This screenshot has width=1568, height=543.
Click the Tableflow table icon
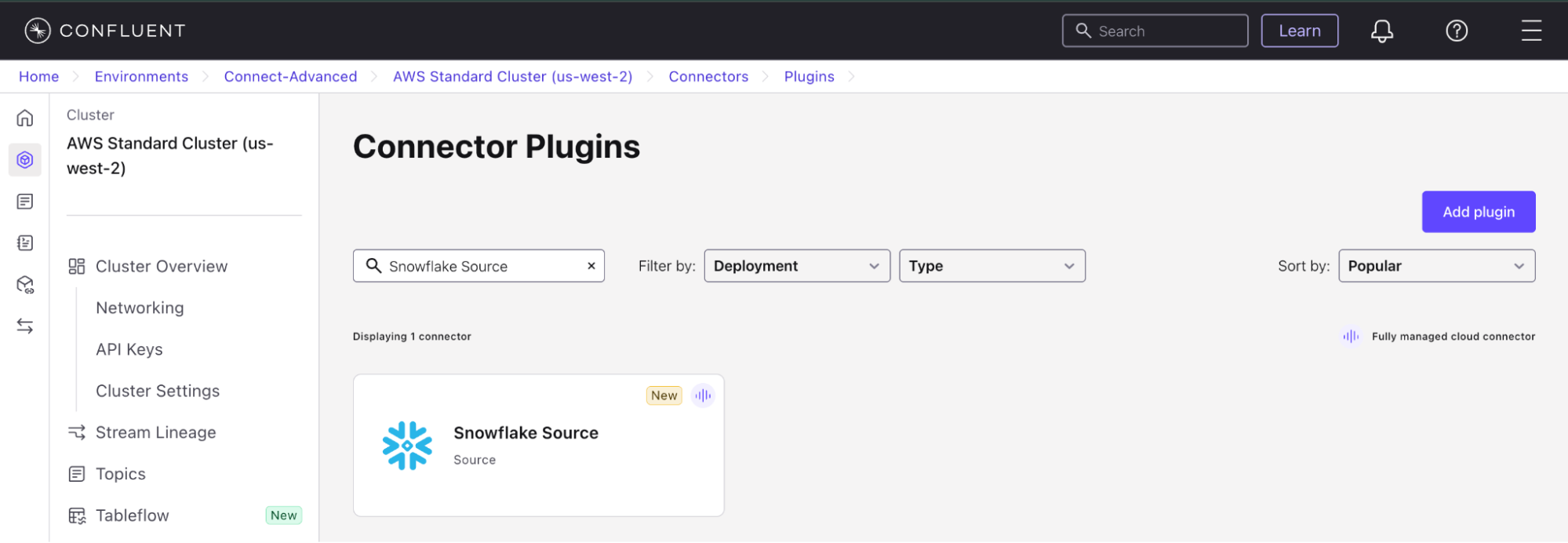[x=77, y=516]
